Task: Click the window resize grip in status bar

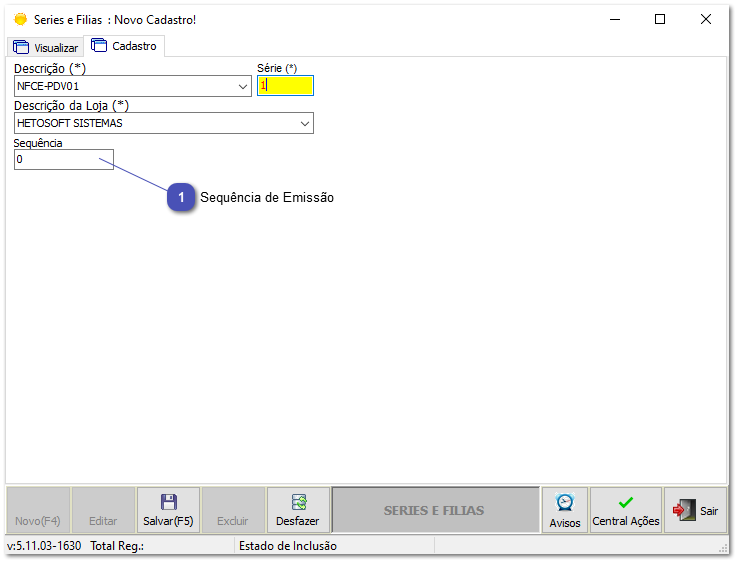Action: pos(723,548)
